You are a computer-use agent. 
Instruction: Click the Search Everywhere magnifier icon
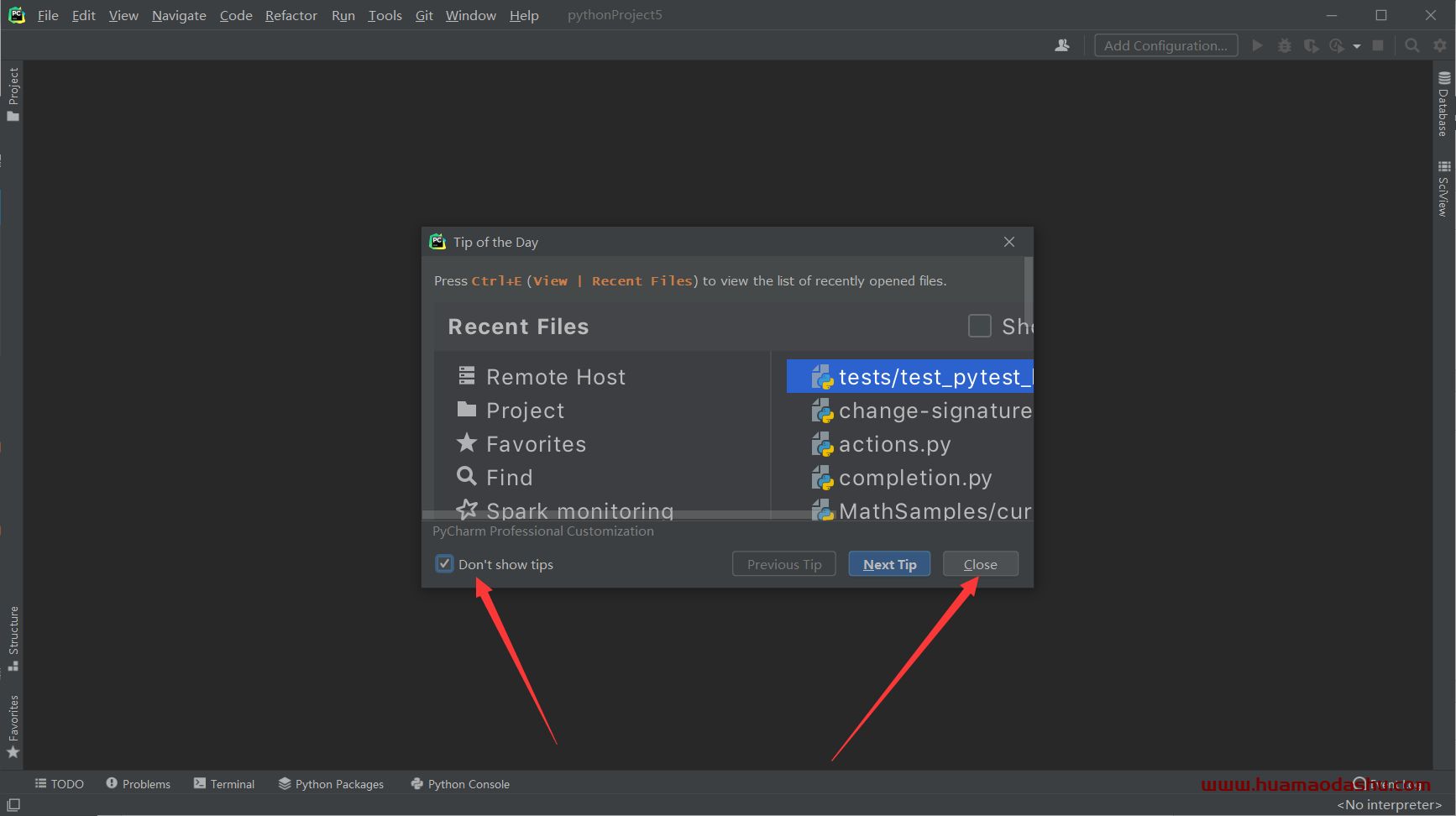pyautogui.click(x=1412, y=45)
